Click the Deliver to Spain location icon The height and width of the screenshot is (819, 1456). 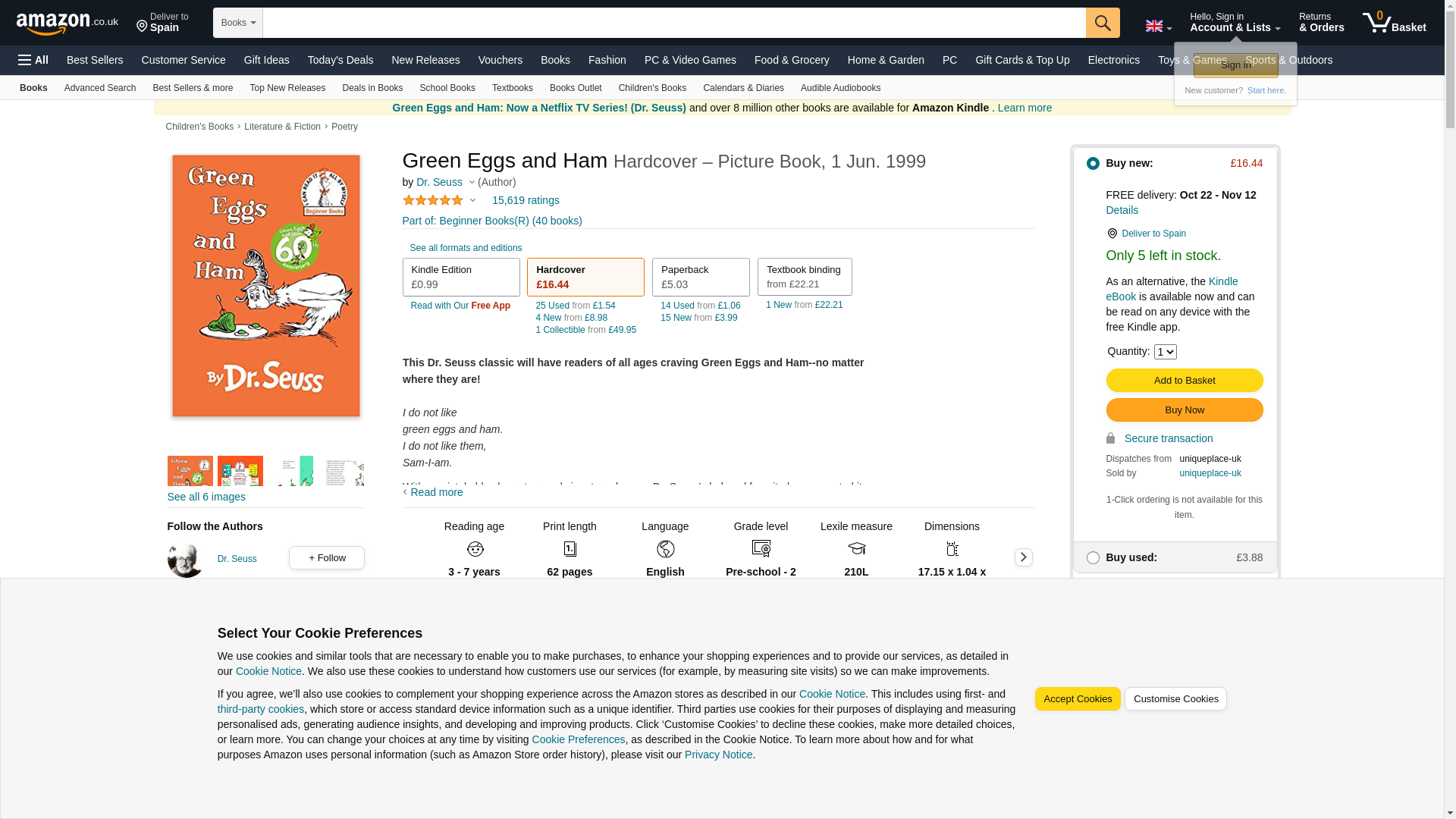point(142,27)
